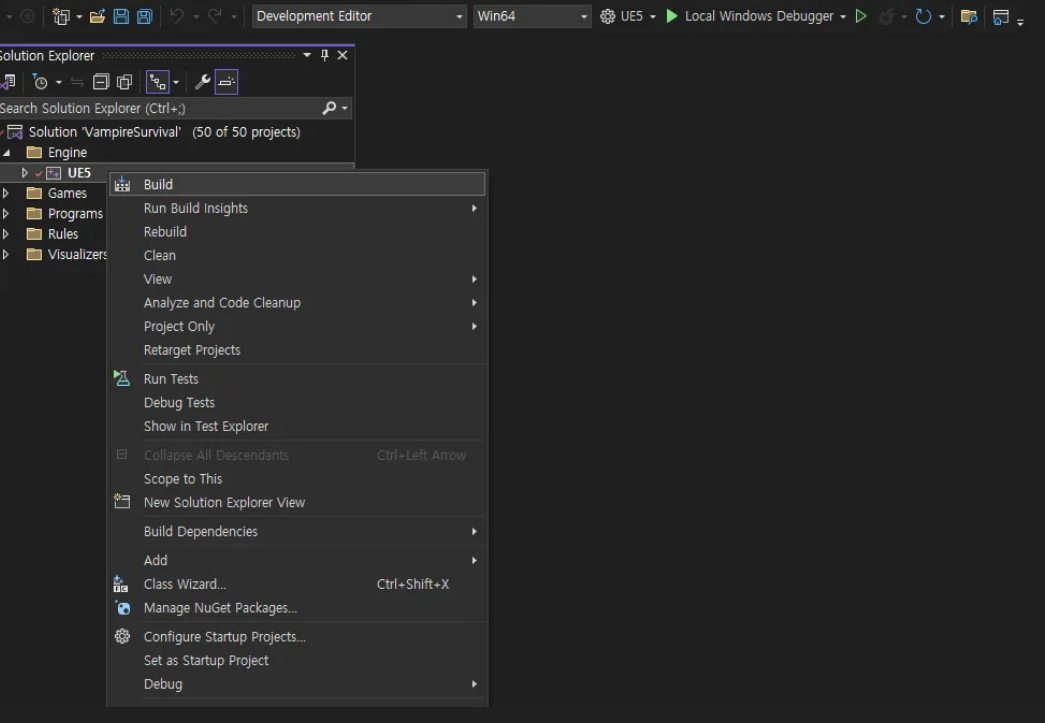
Task: Click the Undo arrow icon
Action: pyautogui.click(x=177, y=16)
